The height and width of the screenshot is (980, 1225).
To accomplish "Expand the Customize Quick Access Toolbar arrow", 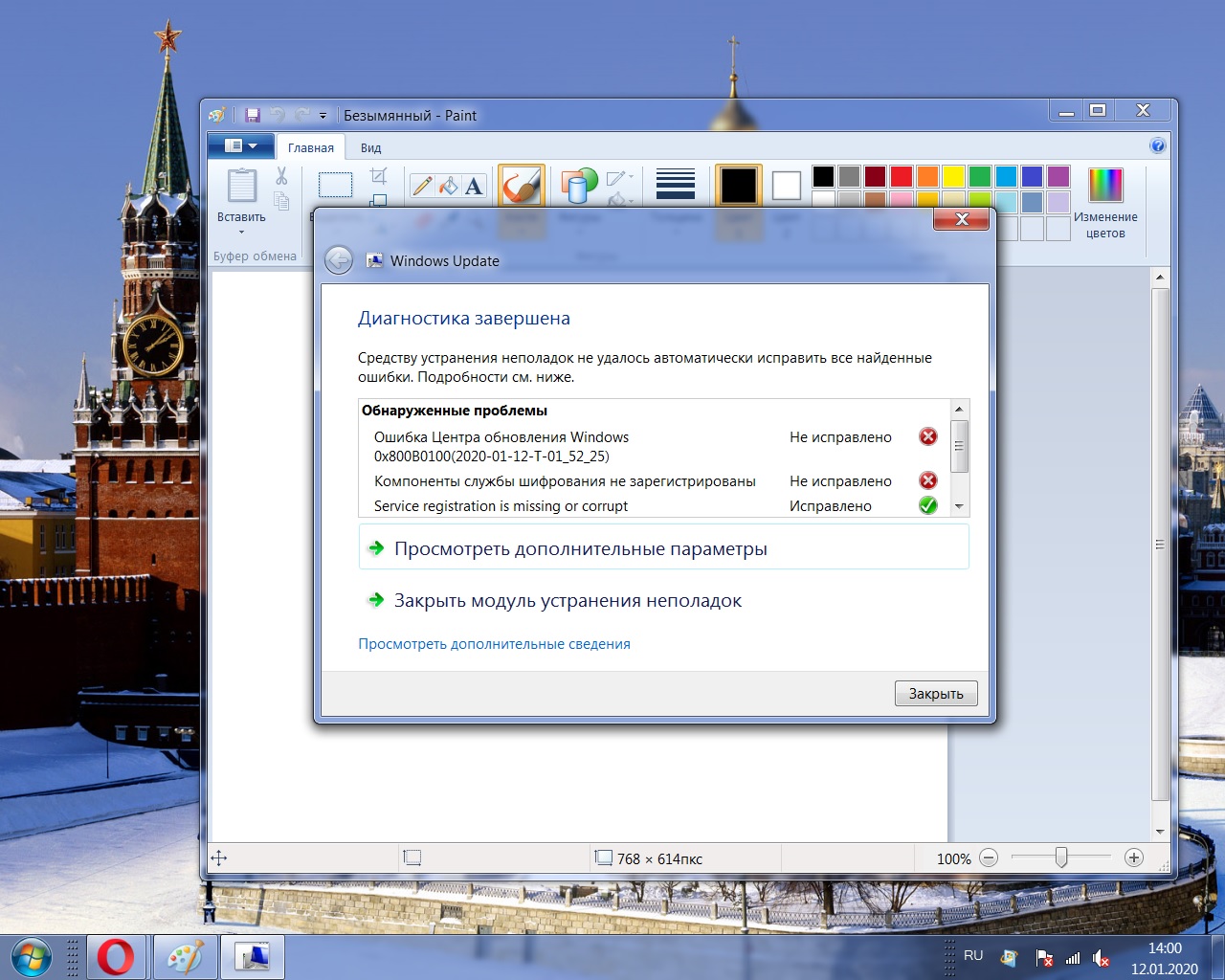I will click(x=323, y=116).
